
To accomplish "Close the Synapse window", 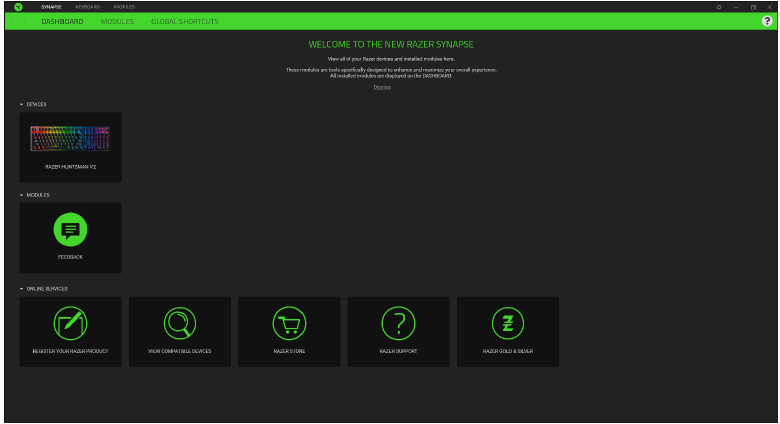I will click(x=769, y=7).
